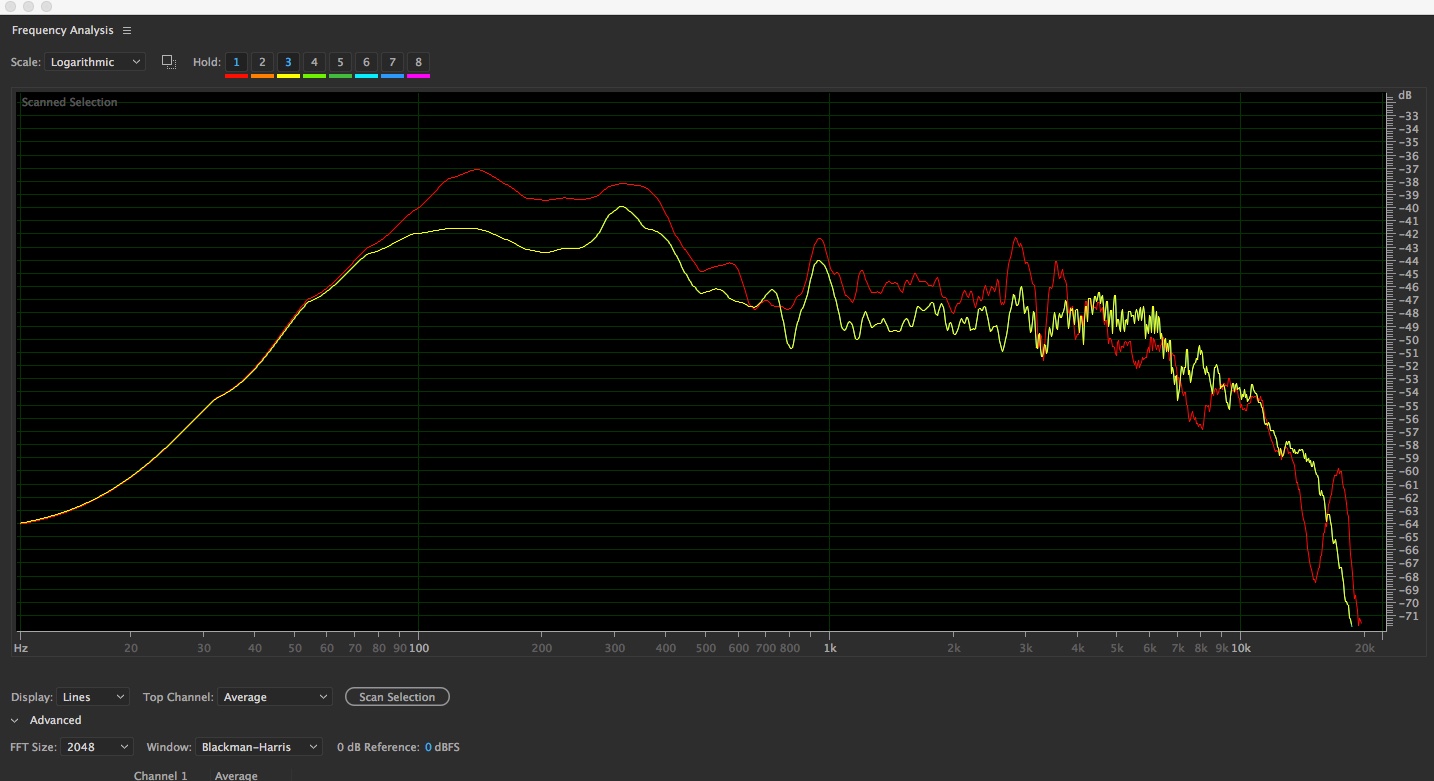
Task: Click the "Hold:" label
Action: (x=207, y=62)
